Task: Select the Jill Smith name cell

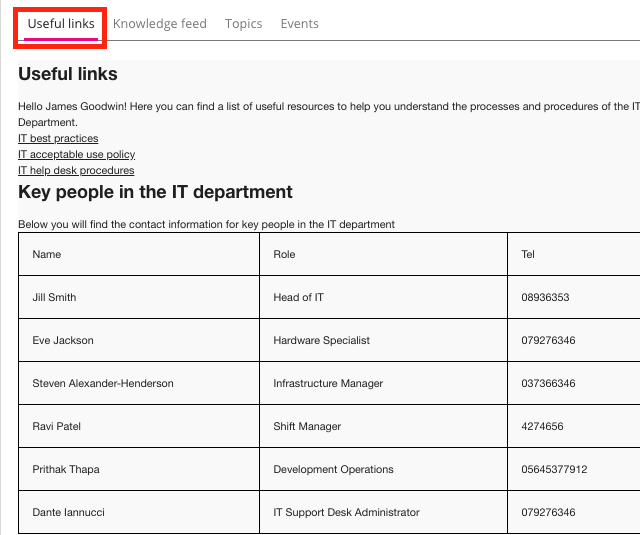Action: tap(54, 297)
